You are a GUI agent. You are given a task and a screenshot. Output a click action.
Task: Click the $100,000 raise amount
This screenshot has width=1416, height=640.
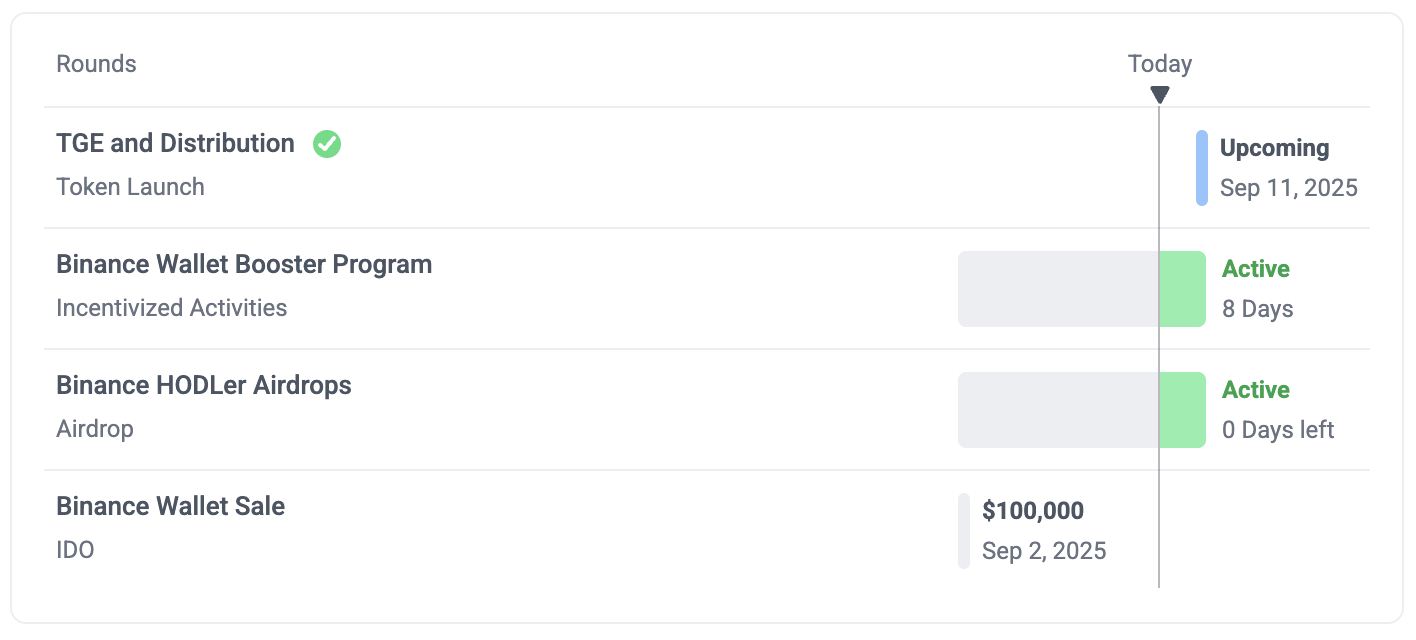click(1033, 511)
